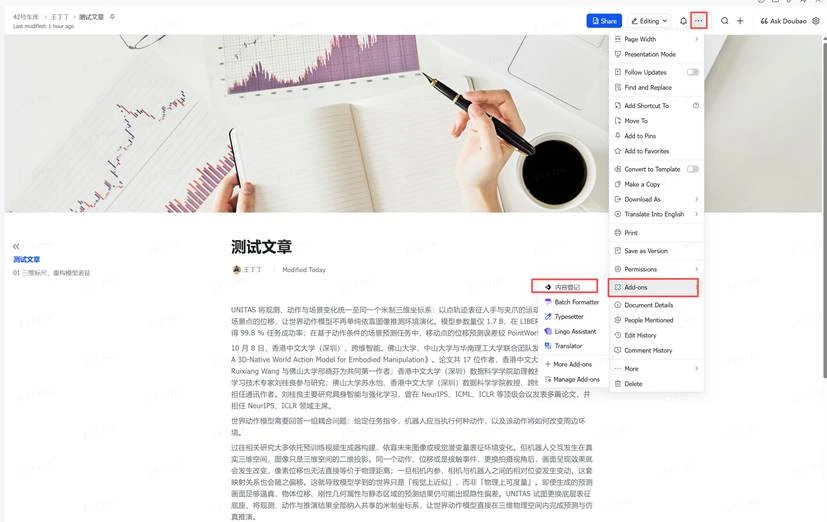This screenshot has height=522, width=827.
Task: Collapse the outline with the double-arrow icon
Action: (x=16, y=246)
